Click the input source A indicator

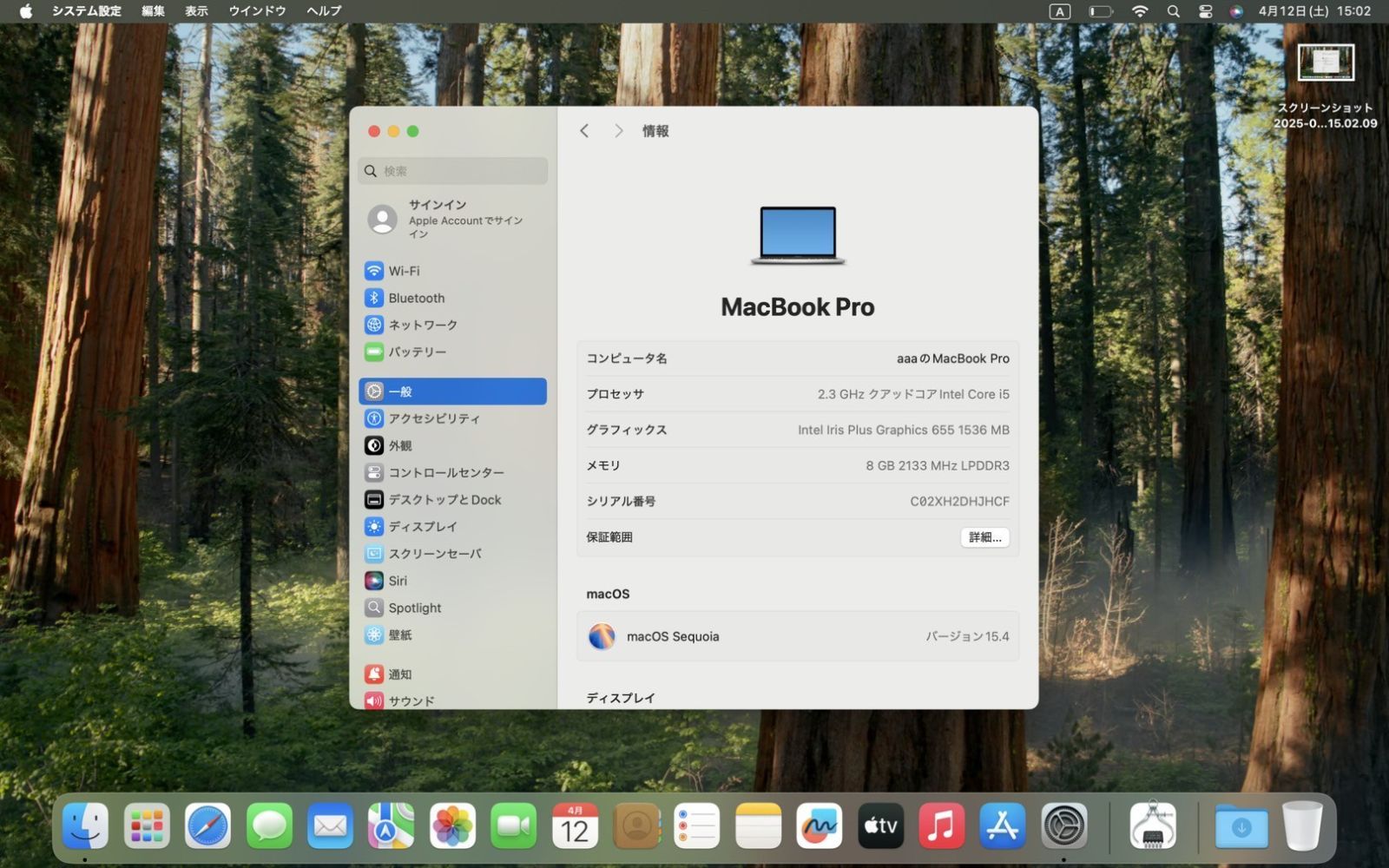(x=1059, y=11)
